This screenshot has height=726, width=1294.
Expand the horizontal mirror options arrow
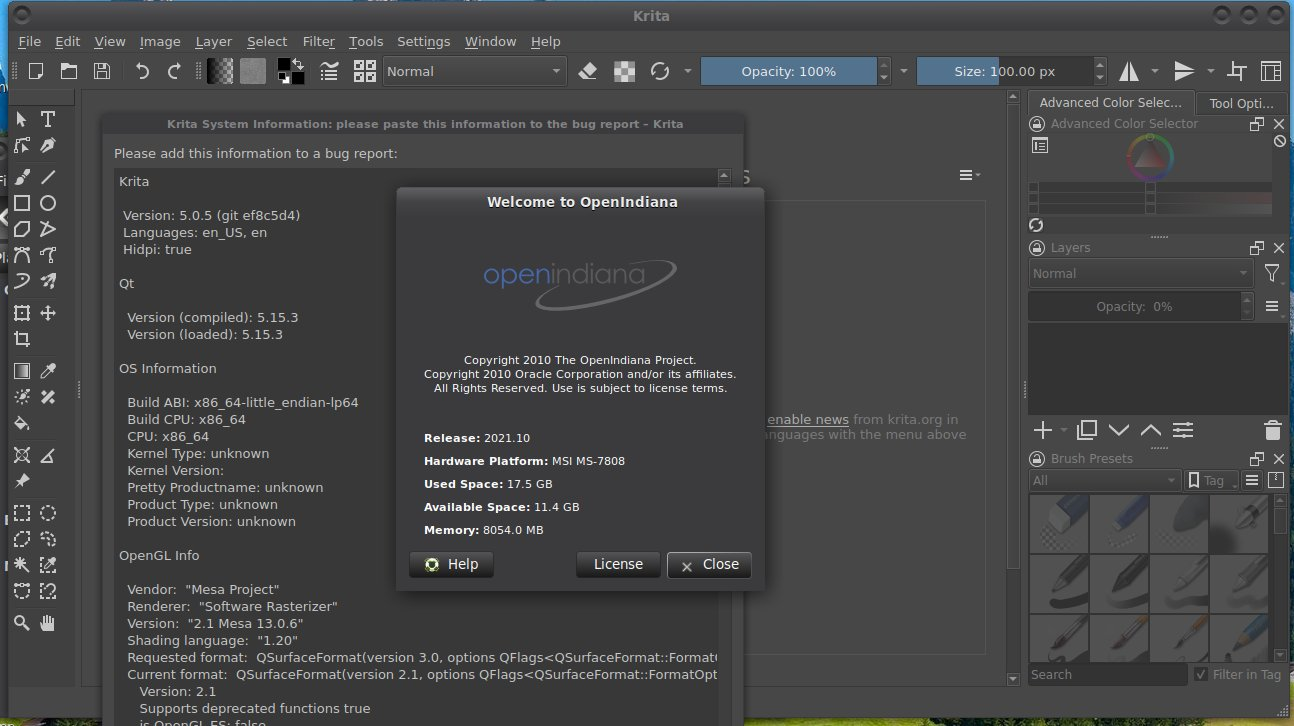pos(1155,71)
